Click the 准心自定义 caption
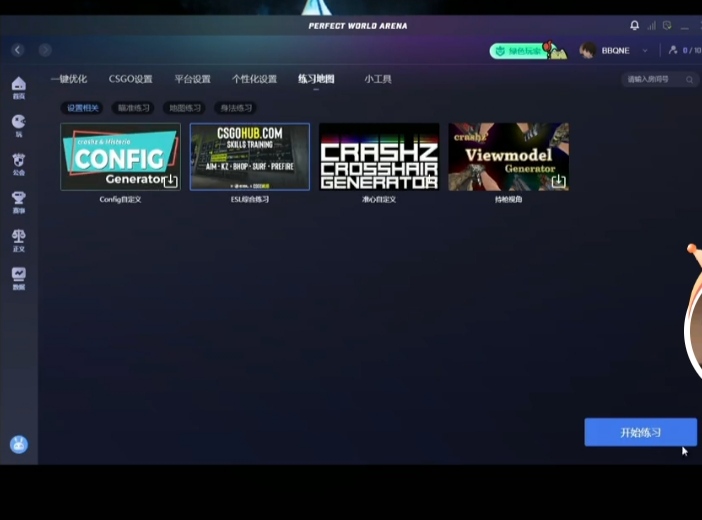The image size is (702, 520). 379,199
